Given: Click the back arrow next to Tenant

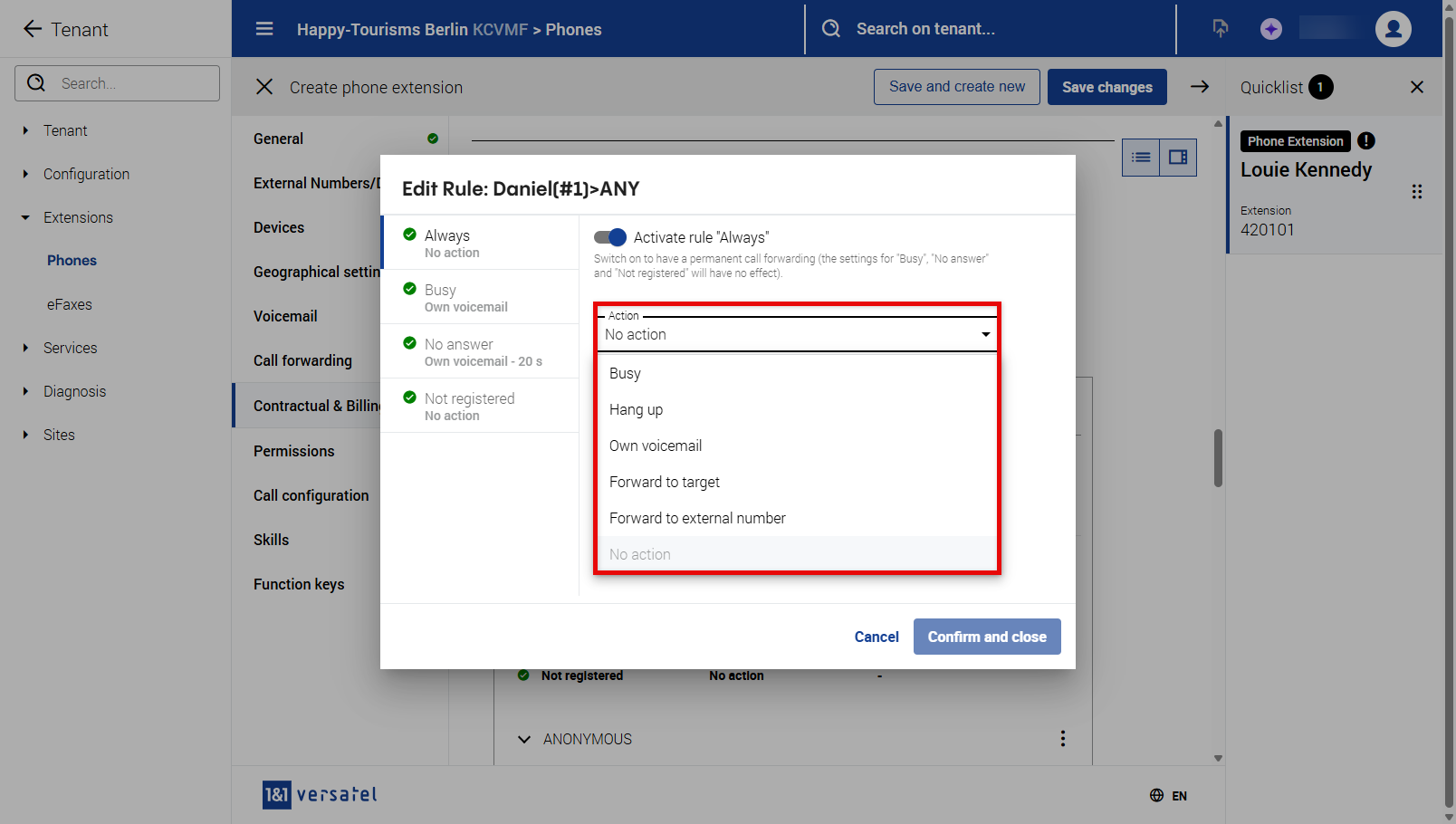Looking at the screenshot, I should tap(33, 29).
